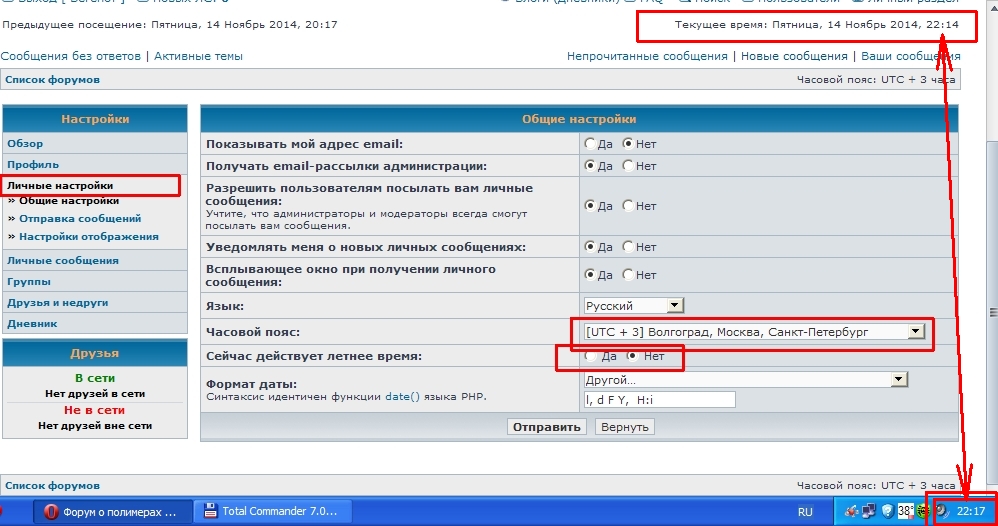The height and width of the screenshot is (526, 998).
Task: Click the RU language indicator
Action: tap(805, 511)
